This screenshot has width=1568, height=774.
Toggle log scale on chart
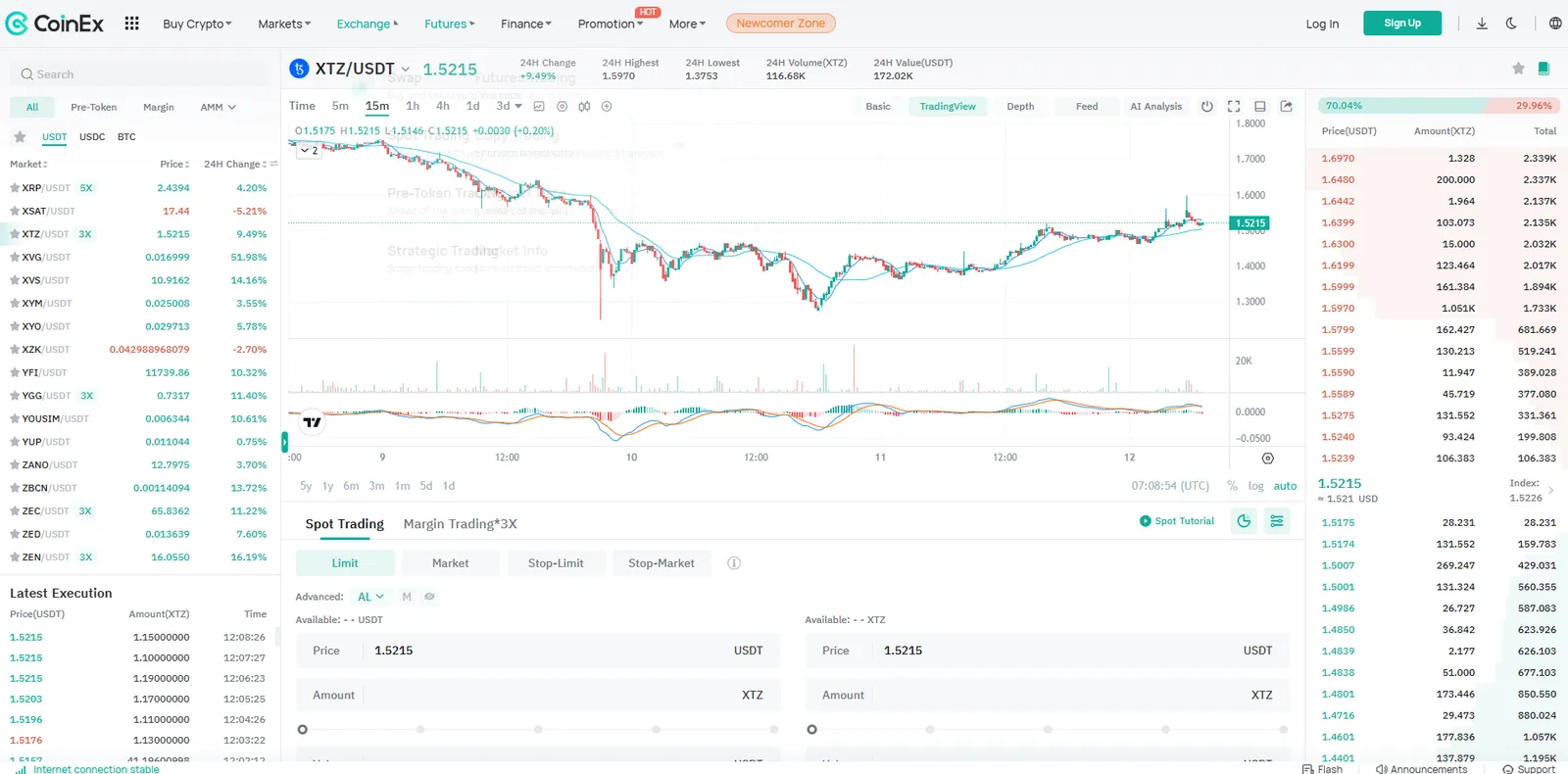(x=1255, y=486)
